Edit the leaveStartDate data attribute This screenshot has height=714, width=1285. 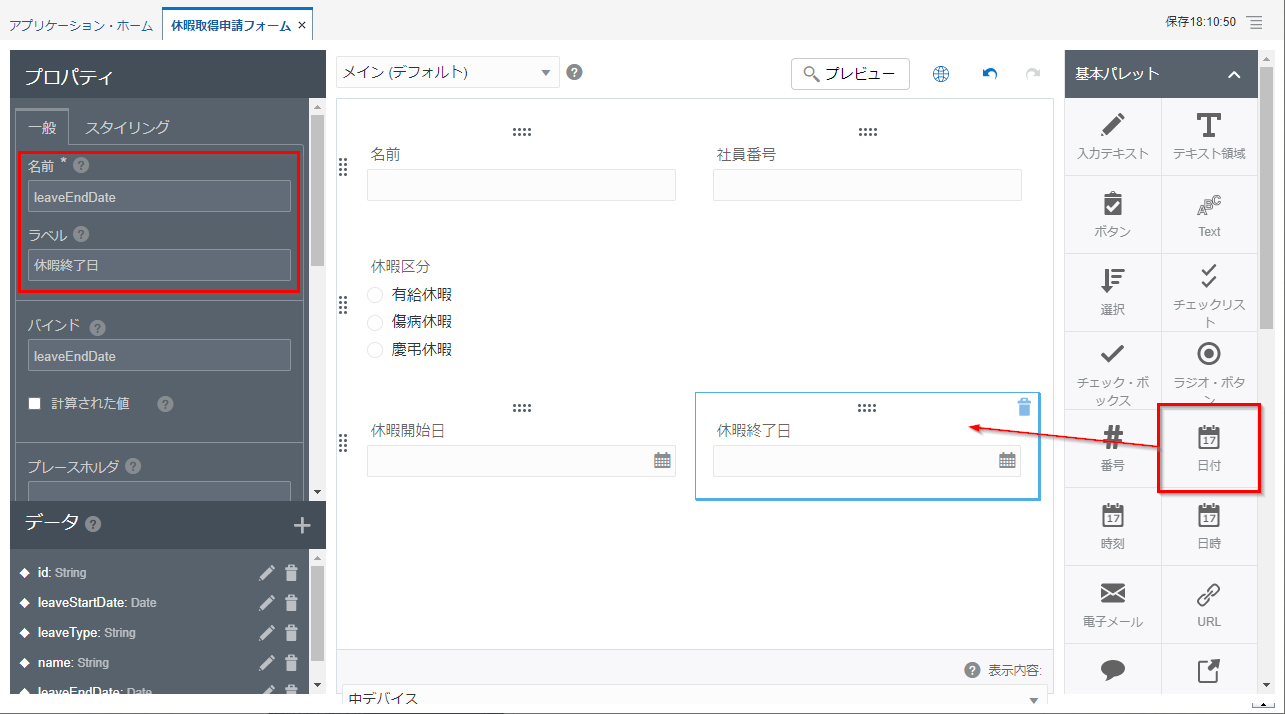[x=266, y=603]
